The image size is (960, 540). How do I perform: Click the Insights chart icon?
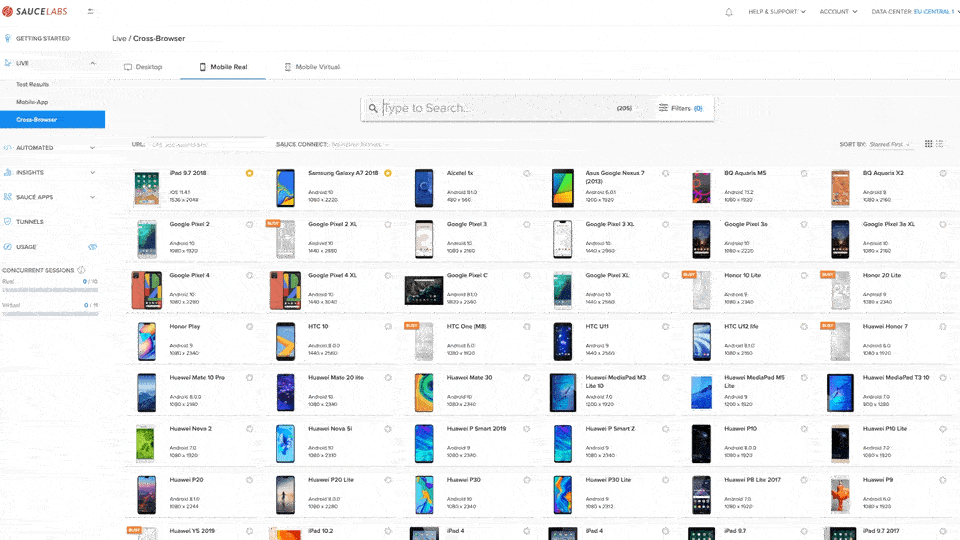(x=7, y=173)
